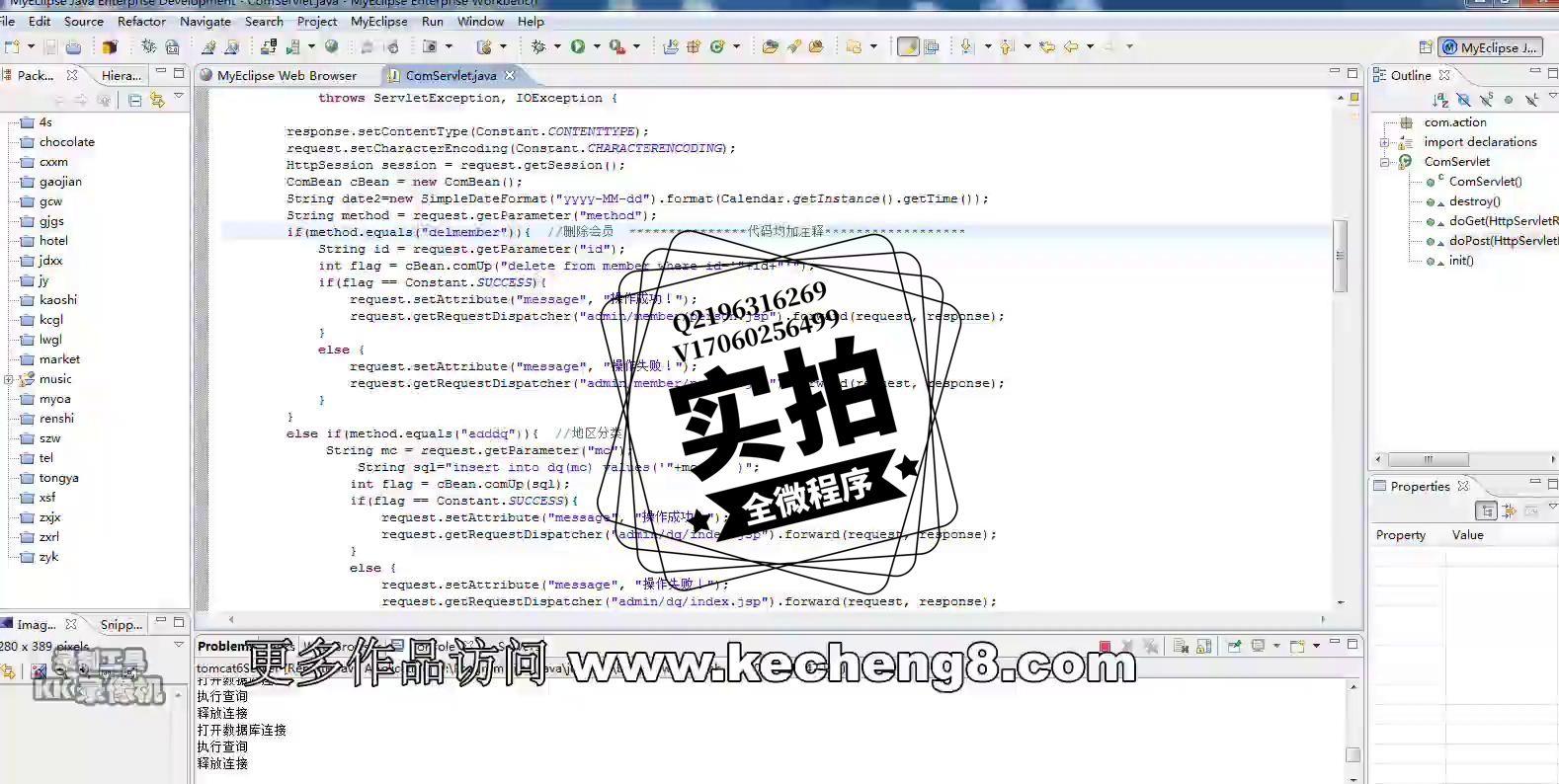Click the screenshot camera toolbar icon
Screen dimensions: 1559x784
pyautogui.click(x=430, y=46)
